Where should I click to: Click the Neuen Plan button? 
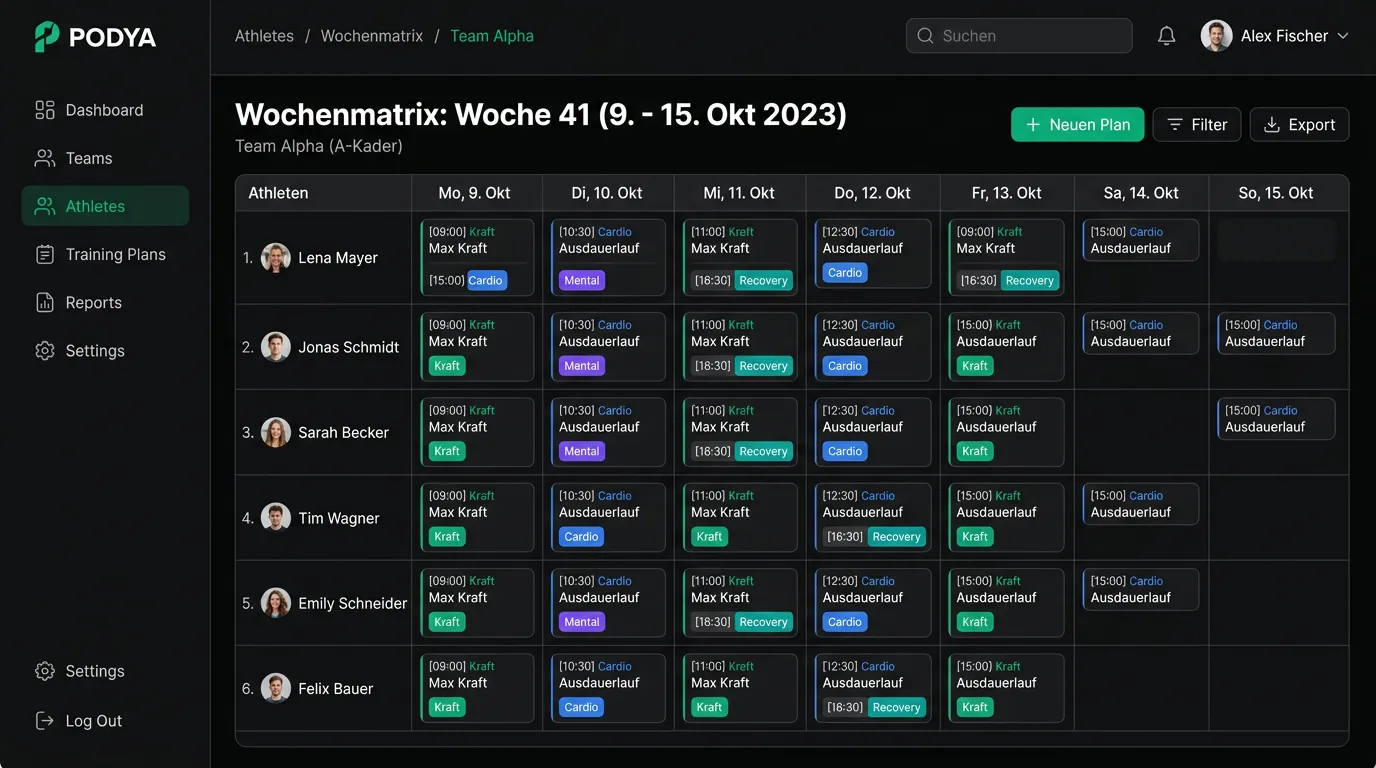[x=1077, y=125]
